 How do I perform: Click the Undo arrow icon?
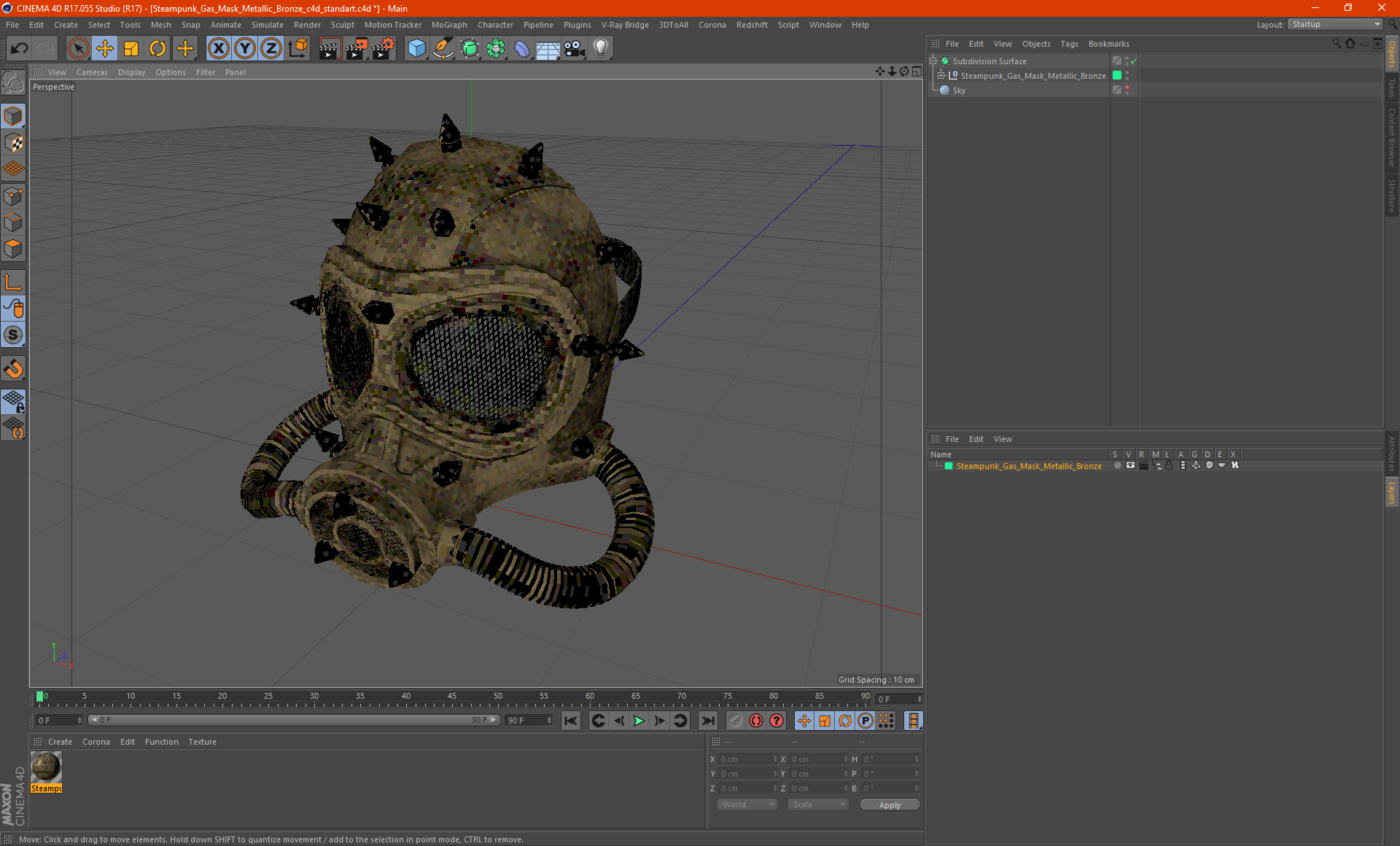[19, 49]
